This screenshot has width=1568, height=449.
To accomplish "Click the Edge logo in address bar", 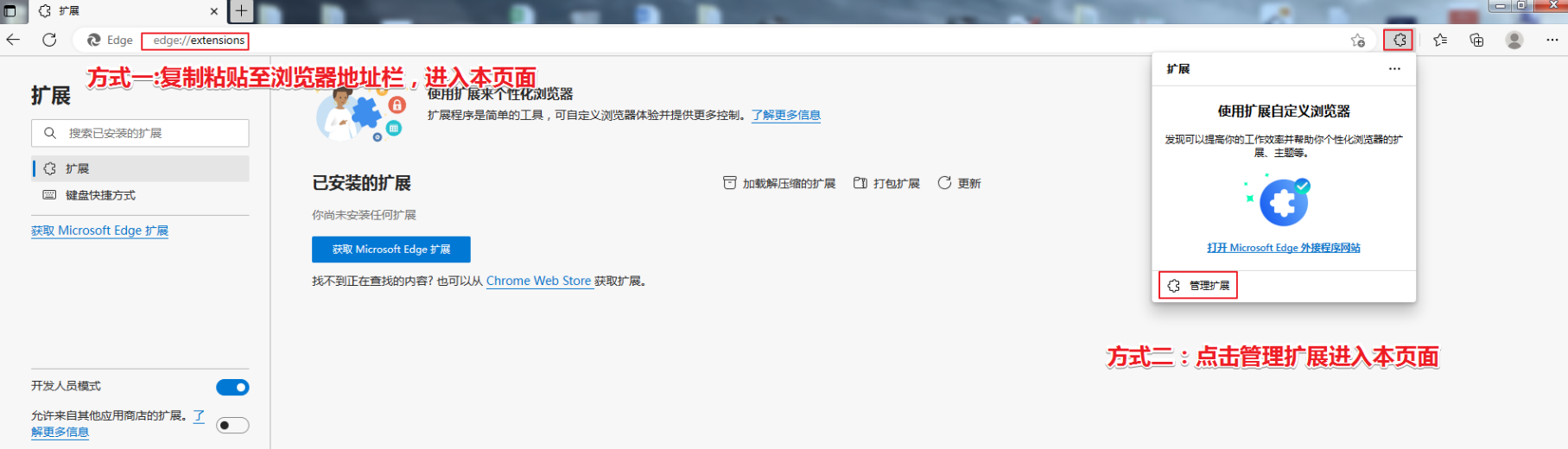I will [94, 40].
